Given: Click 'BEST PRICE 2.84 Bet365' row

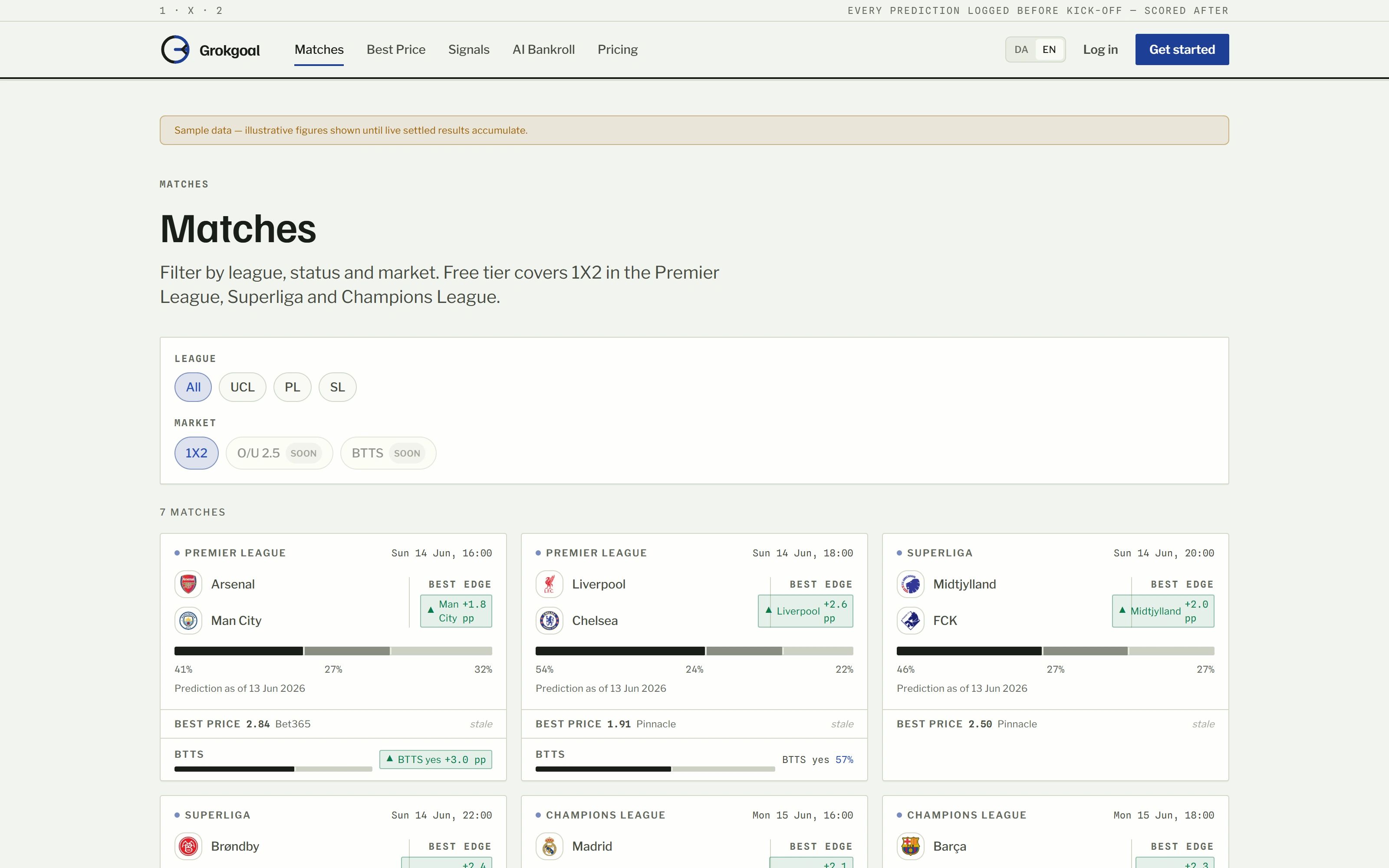Looking at the screenshot, I should coord(333,724).
